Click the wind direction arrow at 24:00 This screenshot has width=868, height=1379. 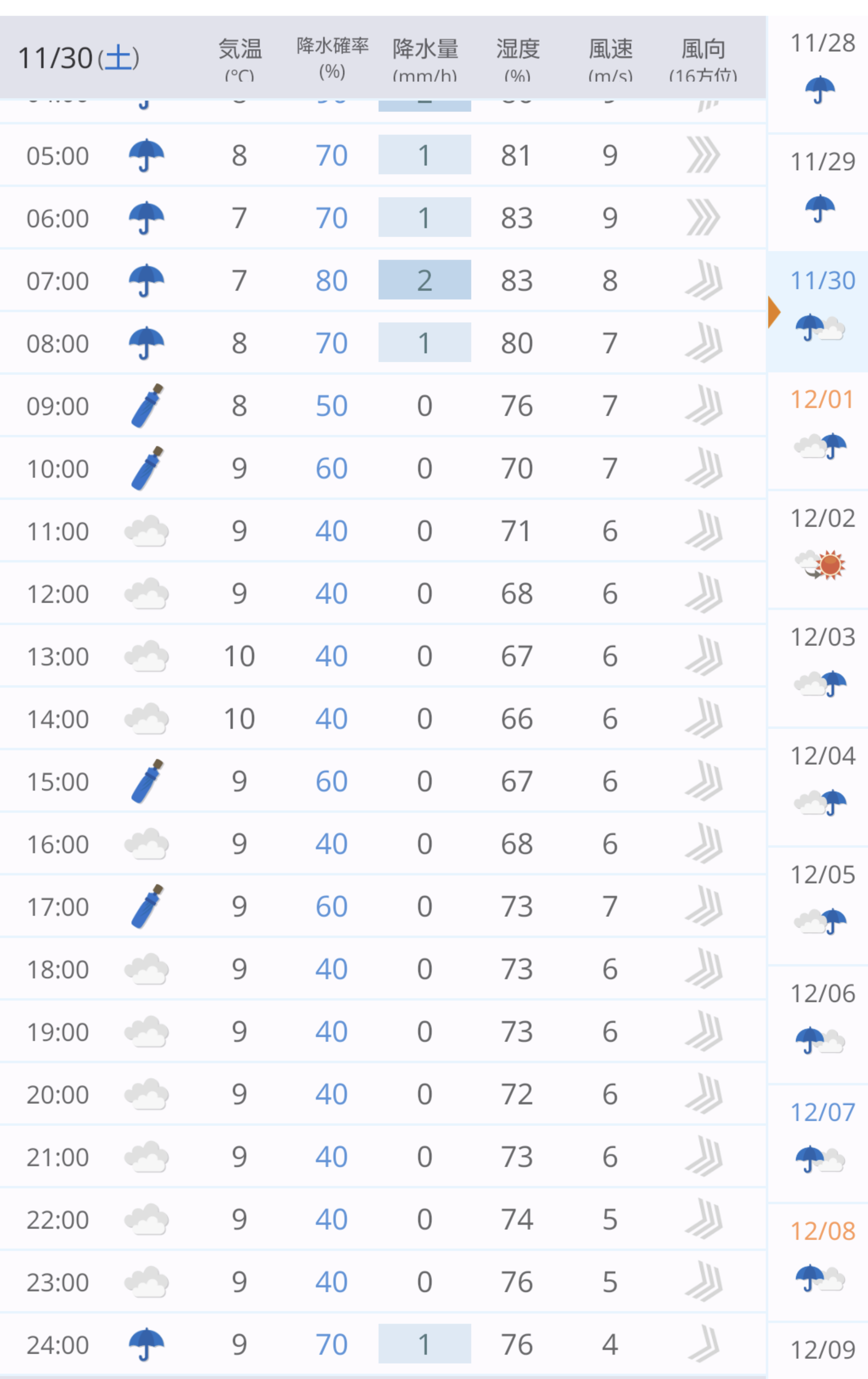[x=704, y=1344]
